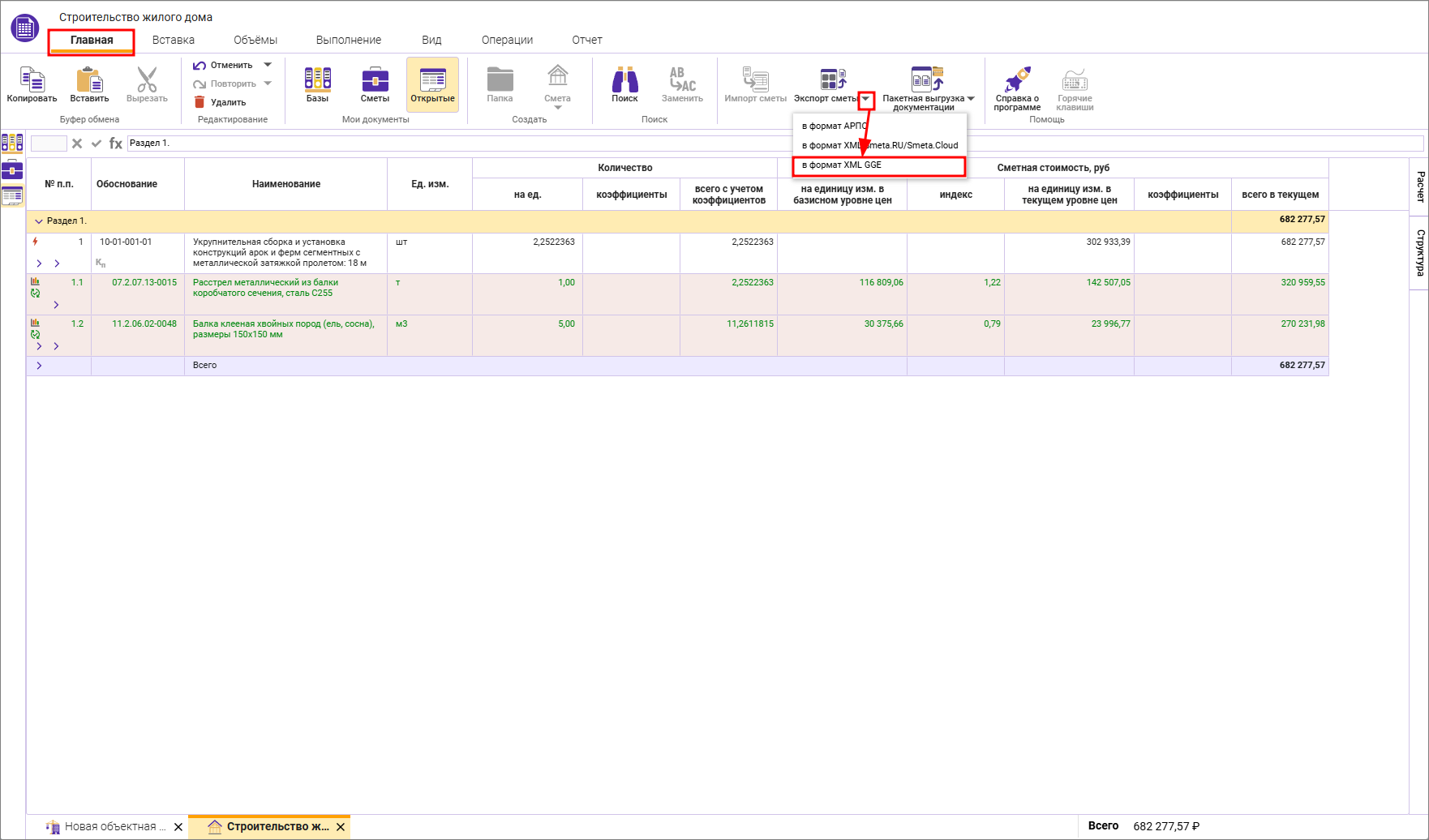Open the Вставка ribbon tab
The image size is (1429, 840).
click(173, 40)
